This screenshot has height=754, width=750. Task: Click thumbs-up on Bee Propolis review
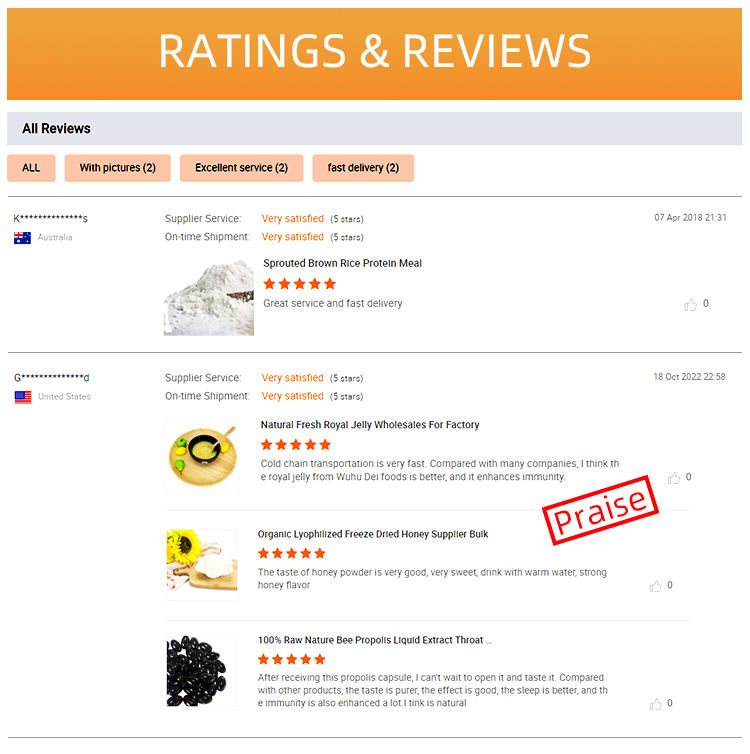click(x=655, y=704)
